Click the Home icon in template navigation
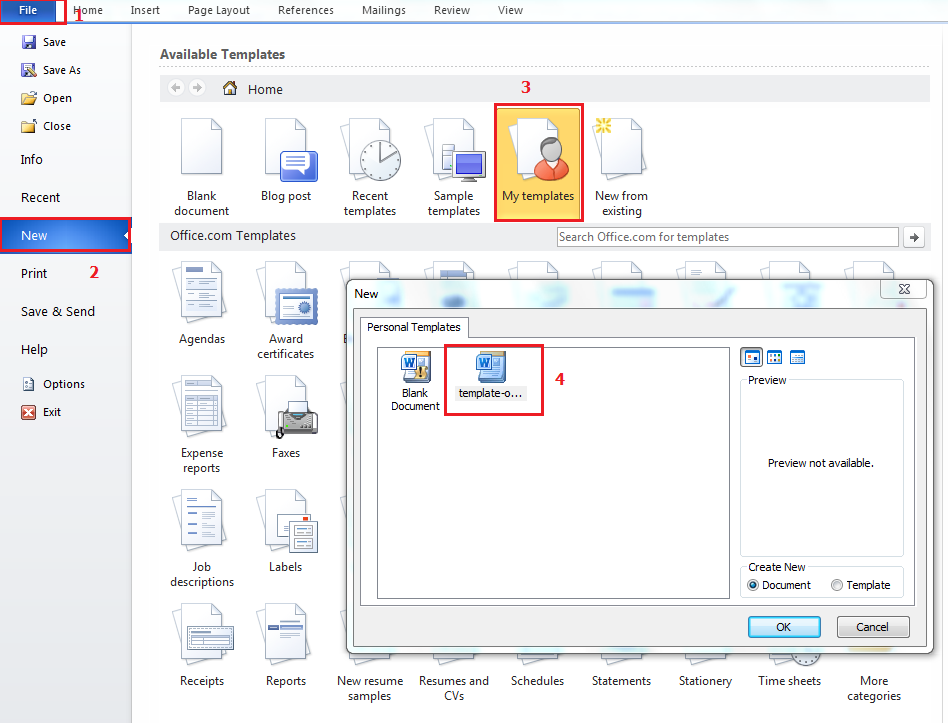 click(230, 88)
